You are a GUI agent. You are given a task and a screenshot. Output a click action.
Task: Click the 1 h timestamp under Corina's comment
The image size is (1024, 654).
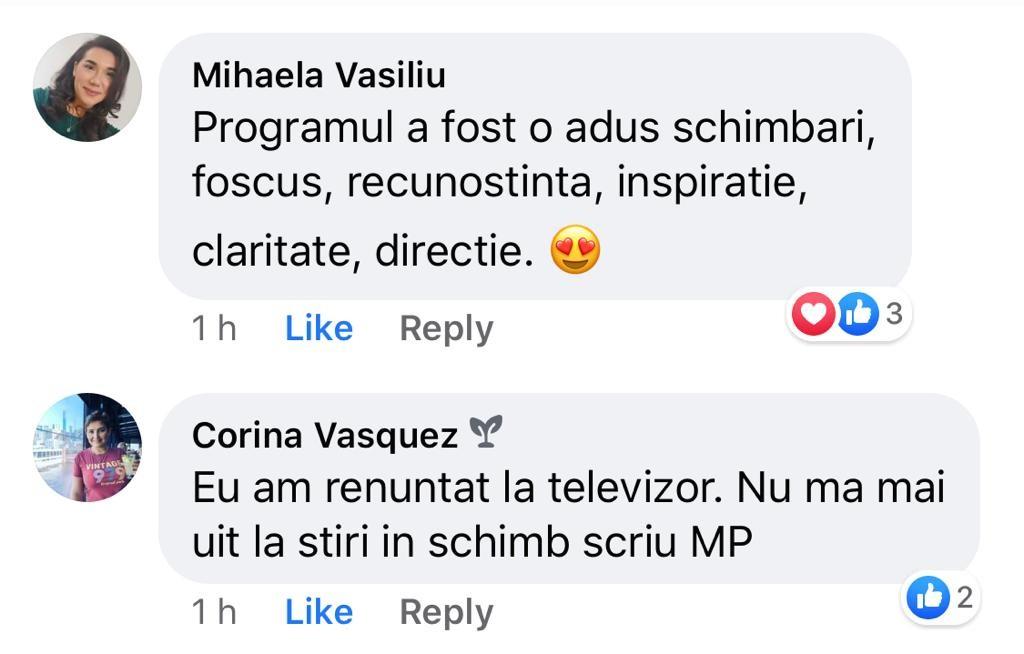pyautogui.click(x=214, y=612)
